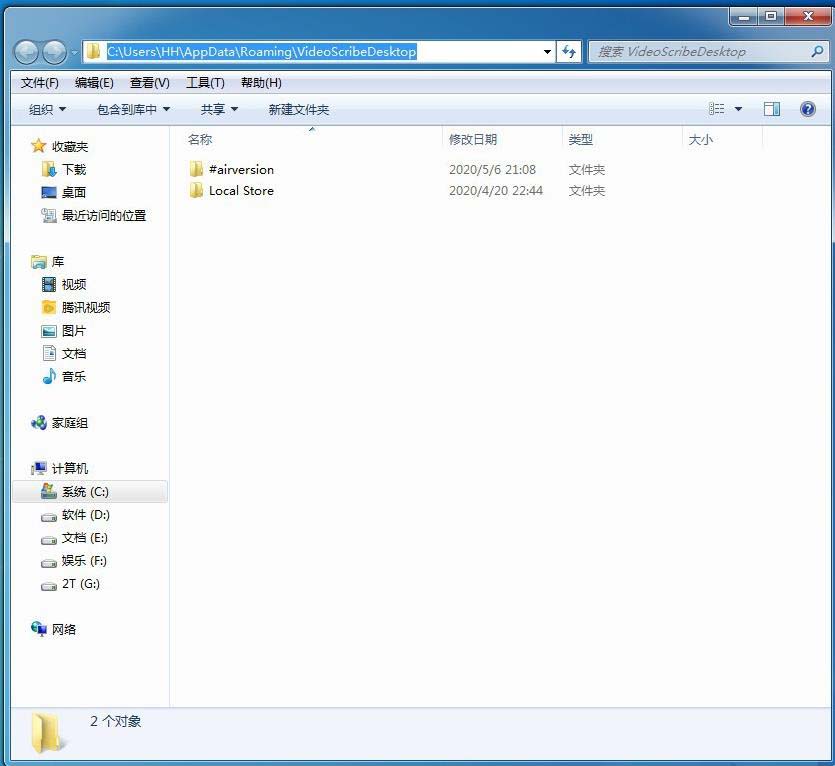Select the Local Store folder icon
The image size is (835, 766).
[x=196, y=190]
